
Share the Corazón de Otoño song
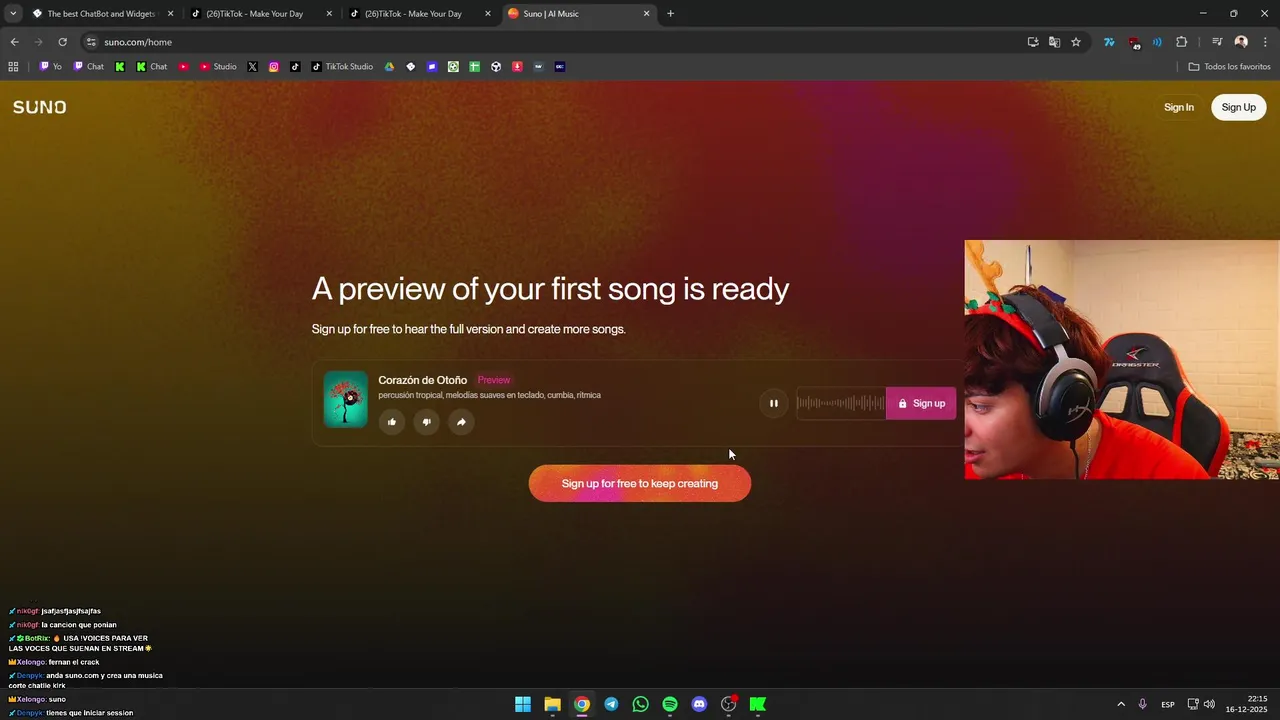(x=461, y=422)
